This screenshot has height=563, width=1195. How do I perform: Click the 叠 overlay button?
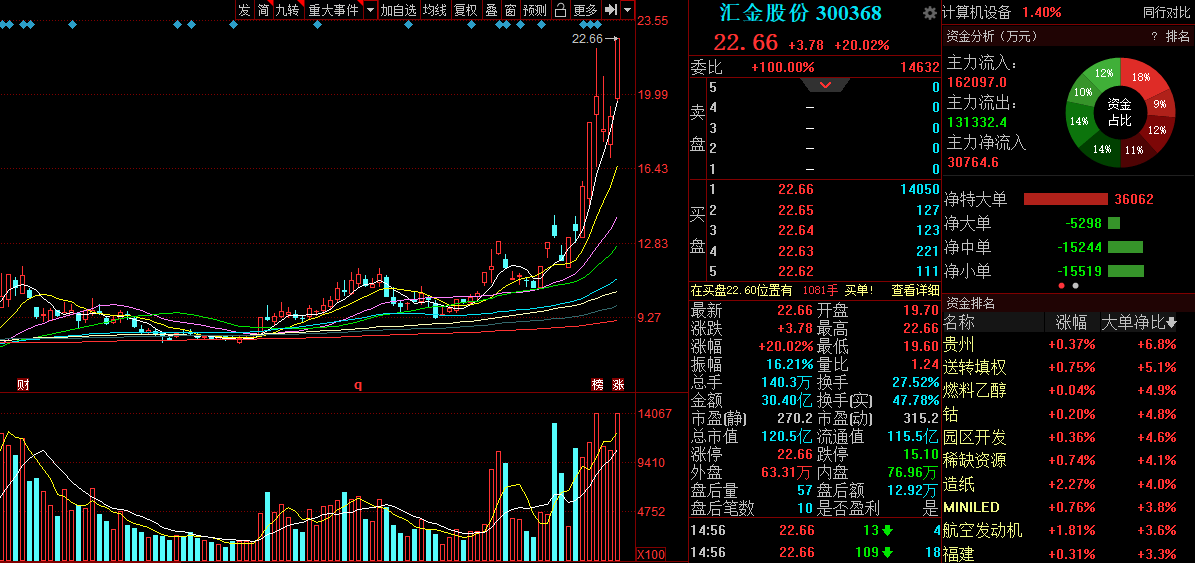pos(492,10)
